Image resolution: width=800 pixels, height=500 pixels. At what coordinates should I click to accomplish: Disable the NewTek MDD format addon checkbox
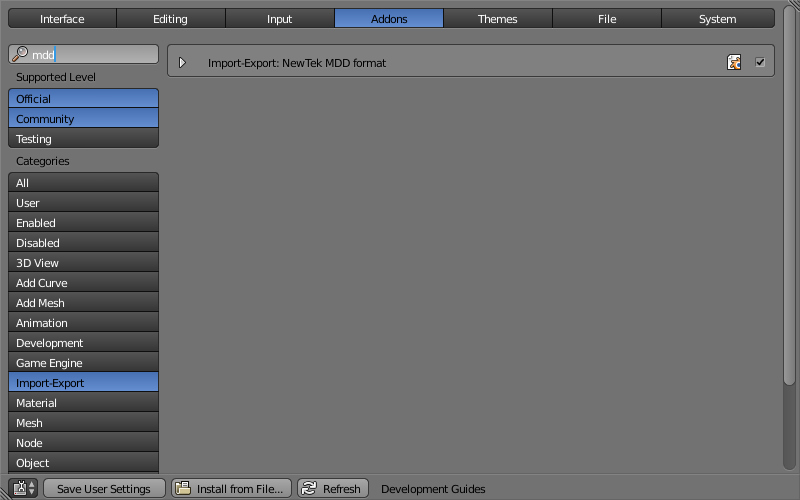click(x=760, y=62)
